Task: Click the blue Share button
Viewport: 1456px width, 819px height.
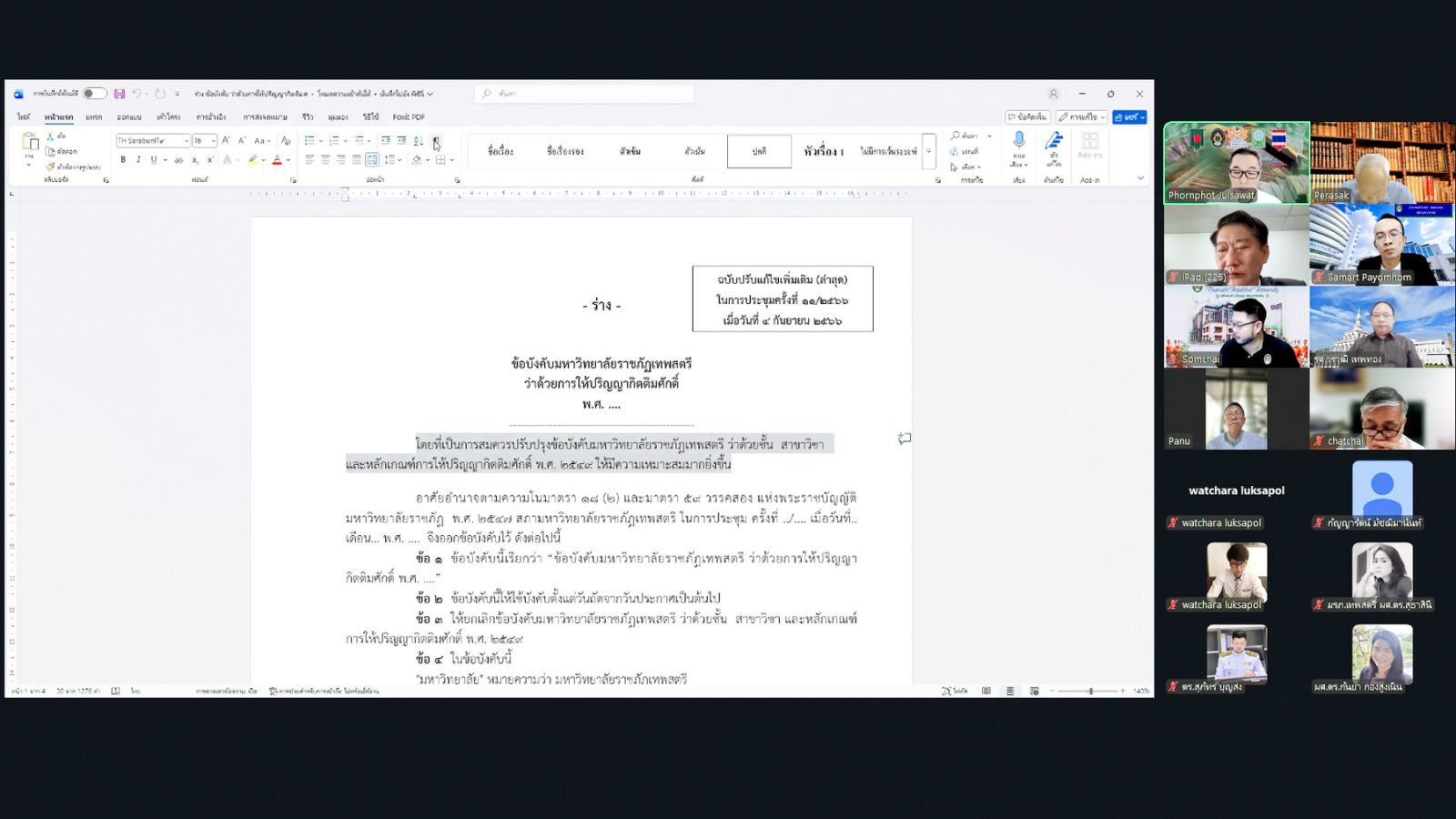Action: 1128,117
